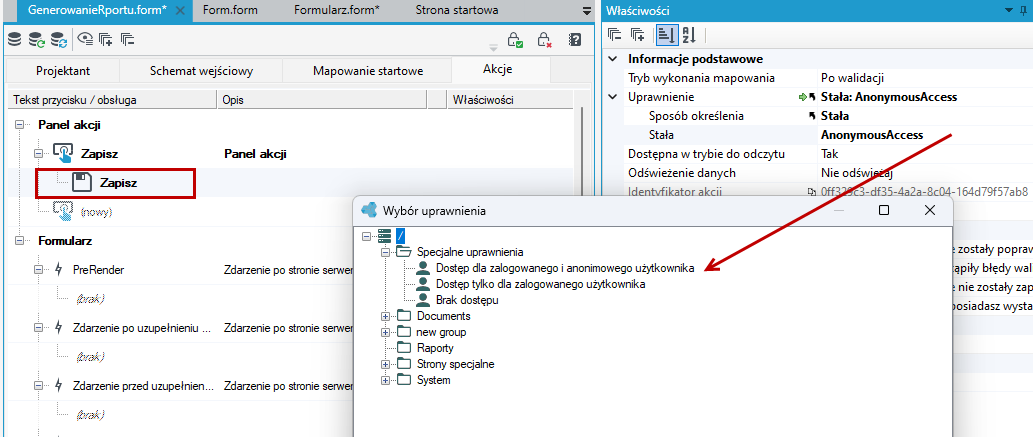Click the green arrow icon on Uprawnienie row
Viewport: 1033px width, 437px height.
802,97
